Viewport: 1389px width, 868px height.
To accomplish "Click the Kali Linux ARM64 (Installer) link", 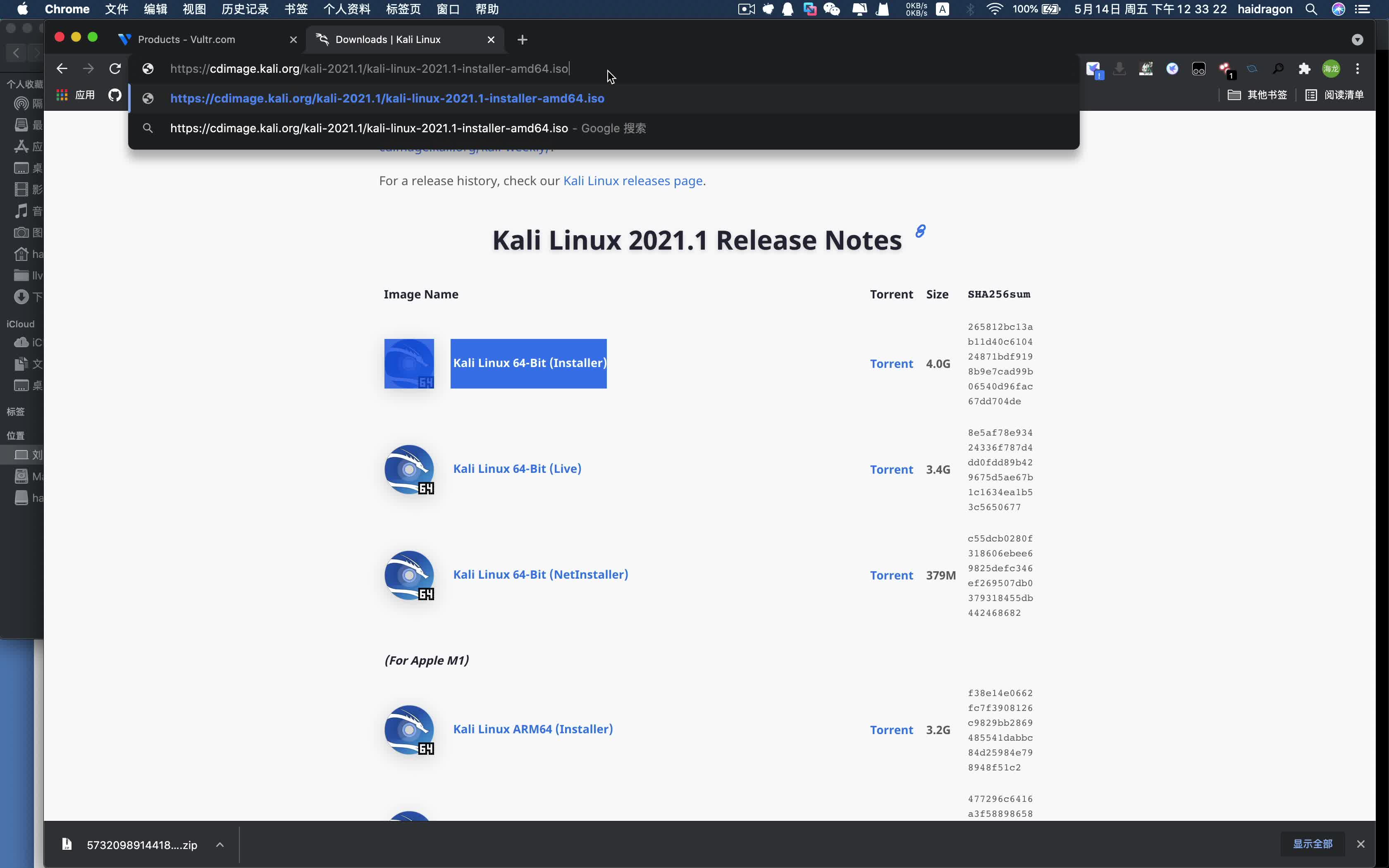I will click(532, 729).
